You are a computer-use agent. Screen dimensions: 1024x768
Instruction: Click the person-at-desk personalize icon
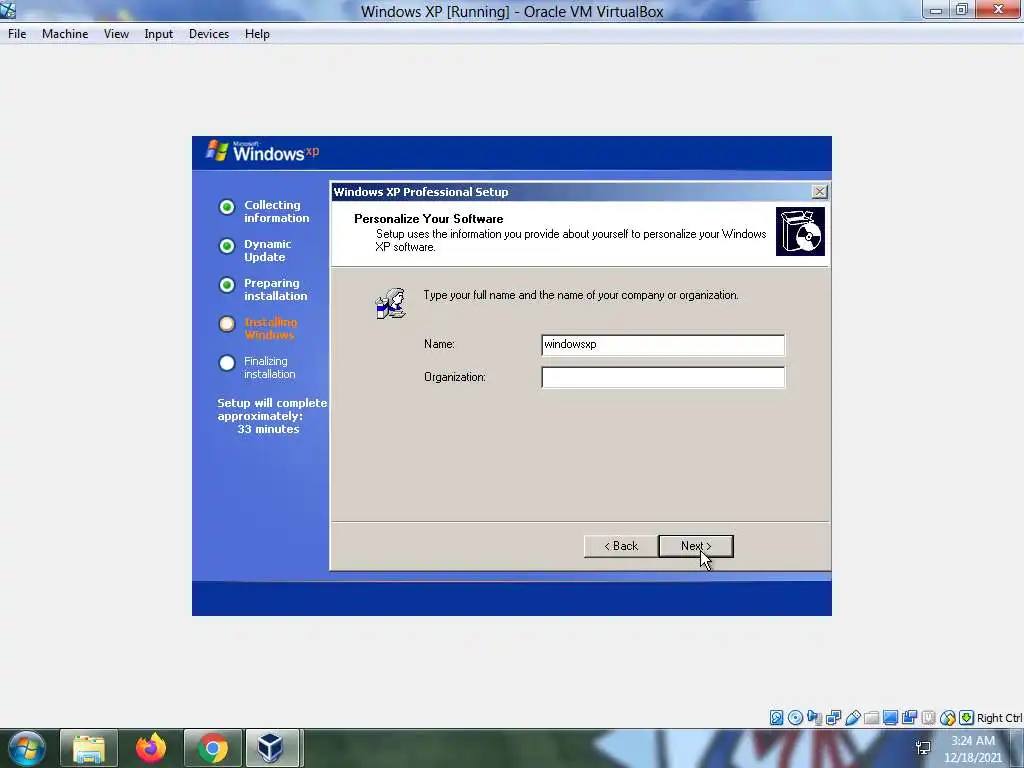coord(391,304)
